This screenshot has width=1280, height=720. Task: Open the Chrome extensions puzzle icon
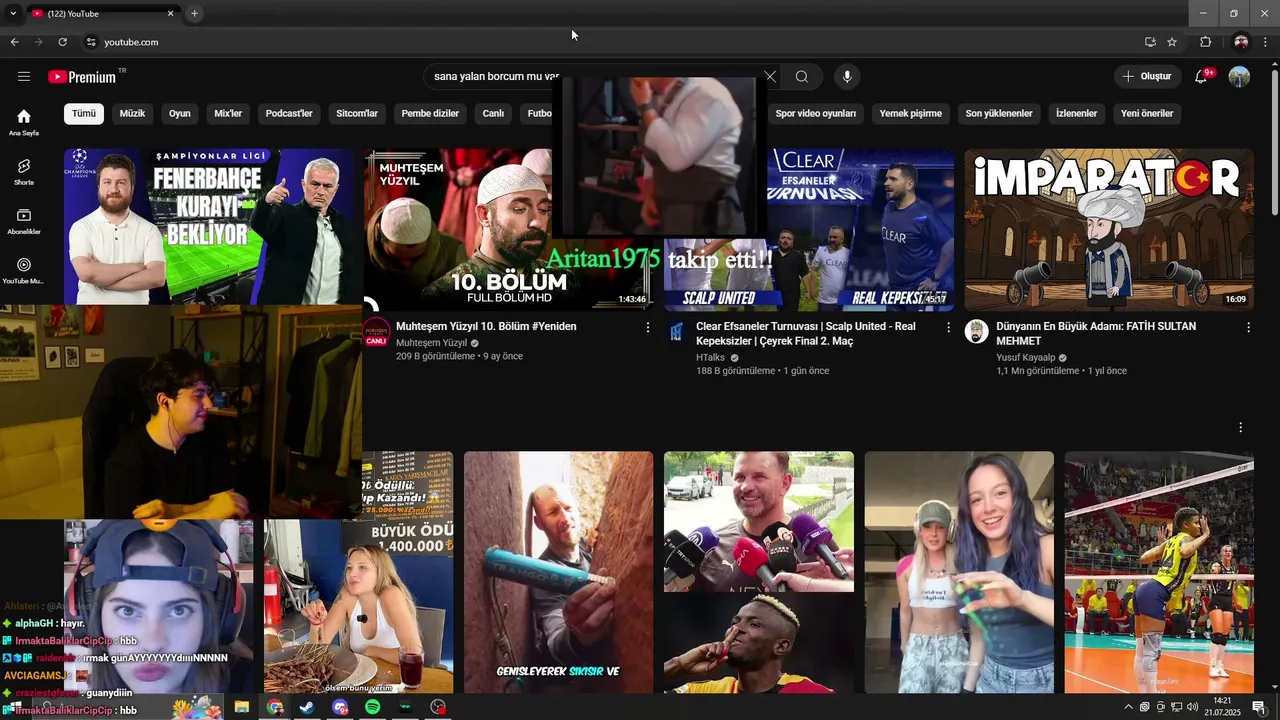1205,42
